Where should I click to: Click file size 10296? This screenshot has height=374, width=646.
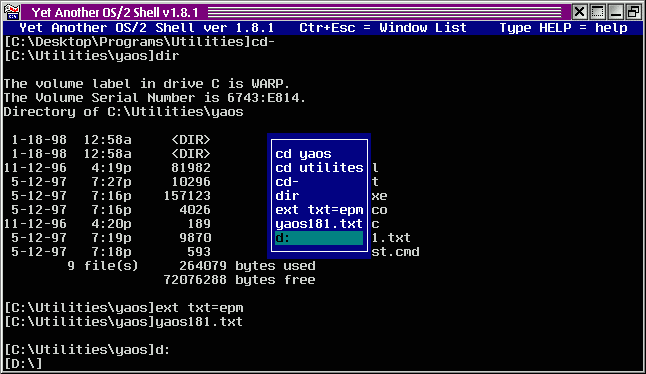[191, 182]
